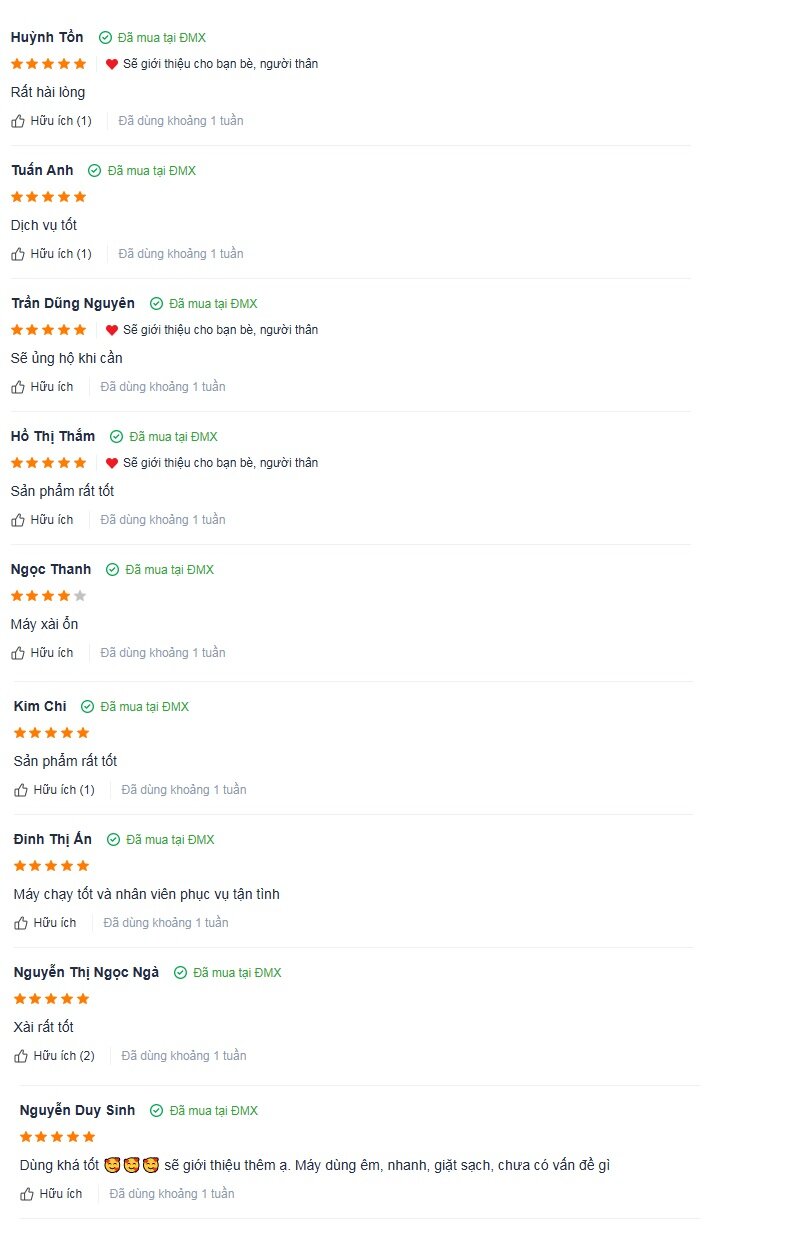Click reviewer name Trần Dũng Nguyên
The height and width of the screenshot is (1252, 800).
click(x=73, y=303)
